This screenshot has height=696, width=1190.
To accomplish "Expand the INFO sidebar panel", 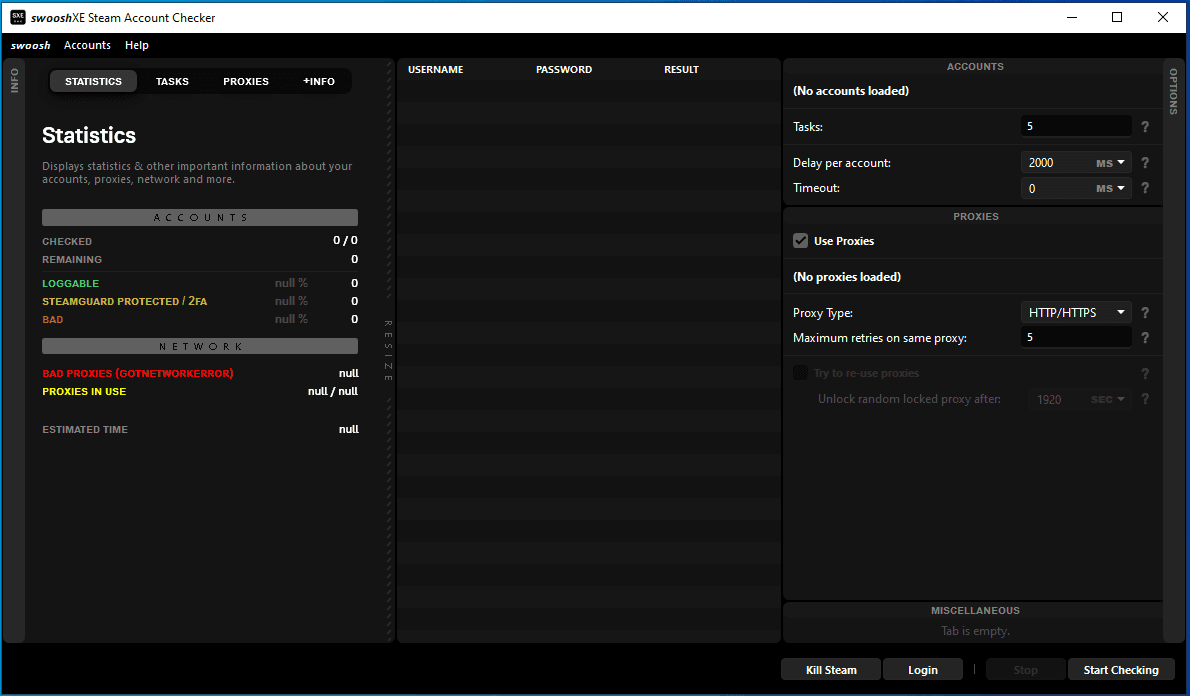I will coord(14,80).
